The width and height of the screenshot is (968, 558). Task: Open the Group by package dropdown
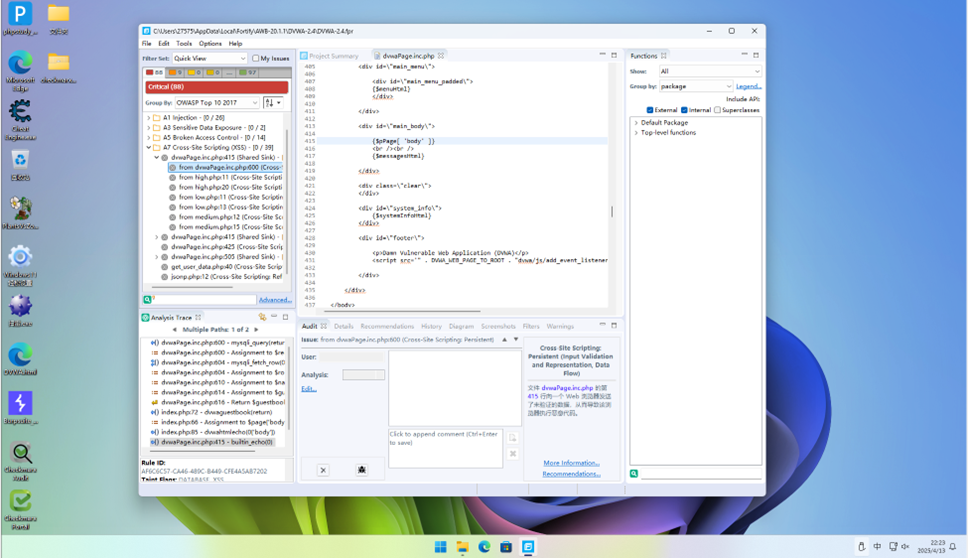(696, 86)
